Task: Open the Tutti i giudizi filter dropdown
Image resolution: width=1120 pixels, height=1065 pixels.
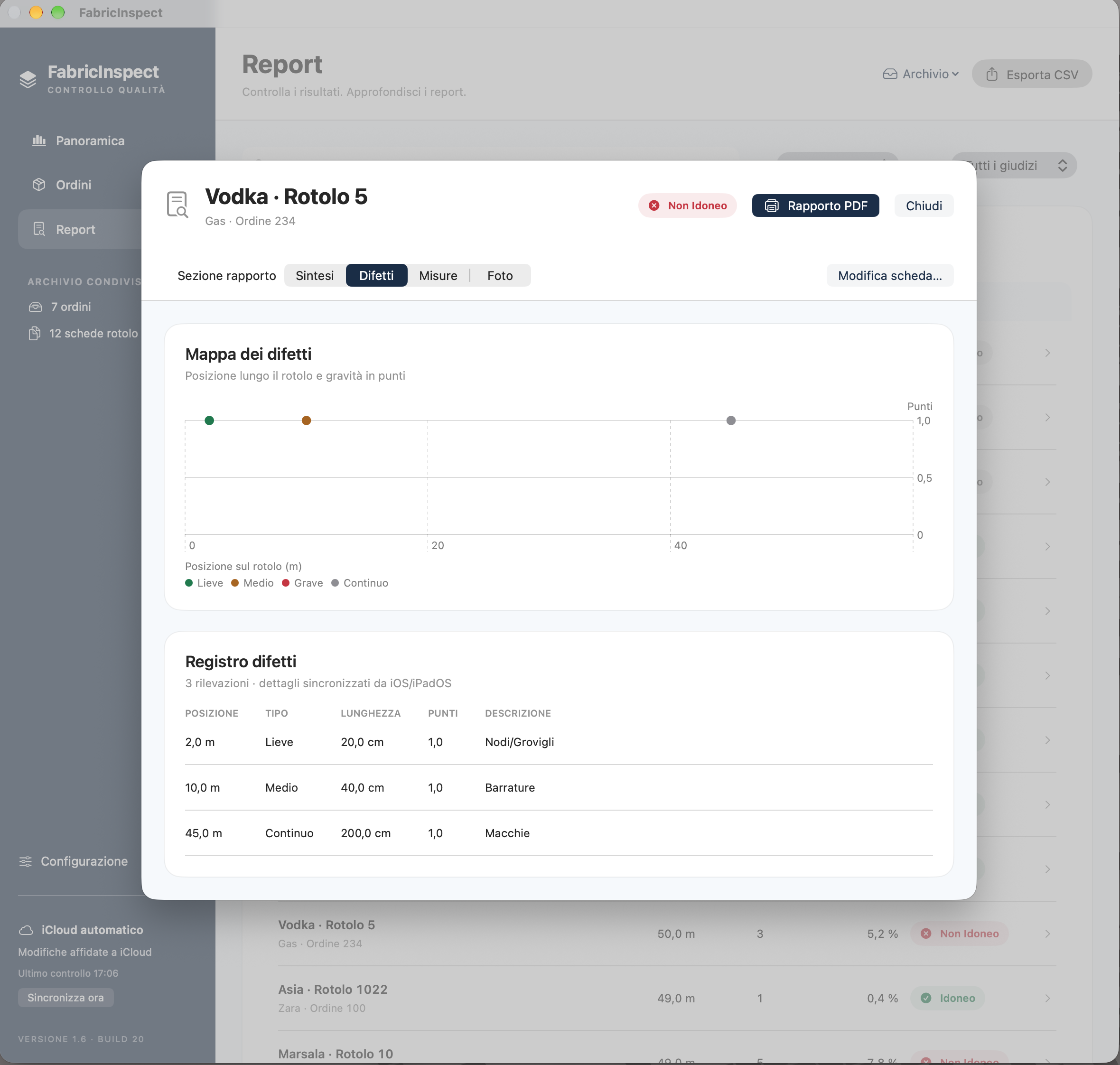Action: 1014,165
